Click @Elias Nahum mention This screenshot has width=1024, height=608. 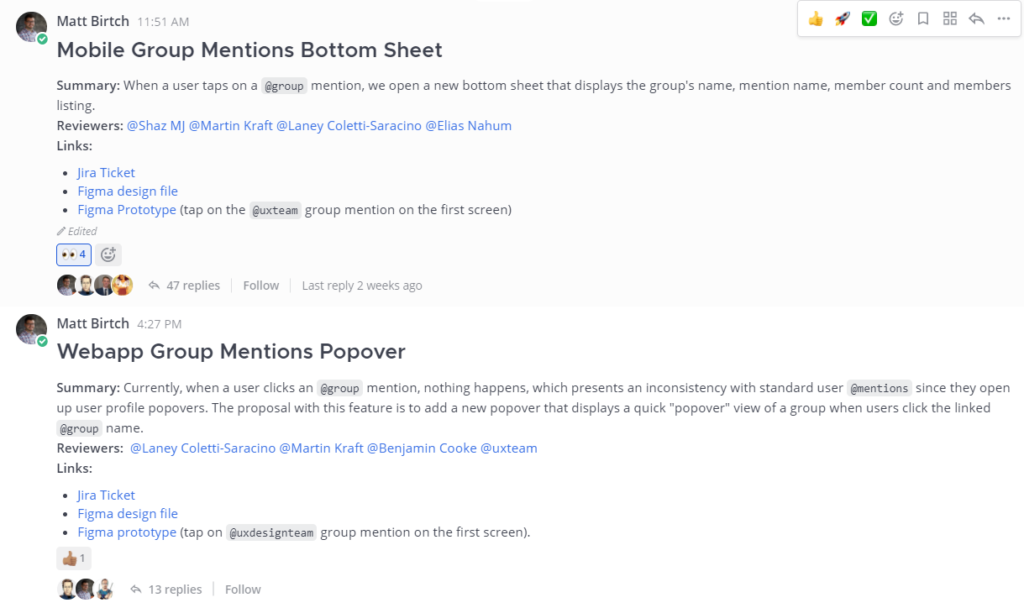tap(468, 125)
